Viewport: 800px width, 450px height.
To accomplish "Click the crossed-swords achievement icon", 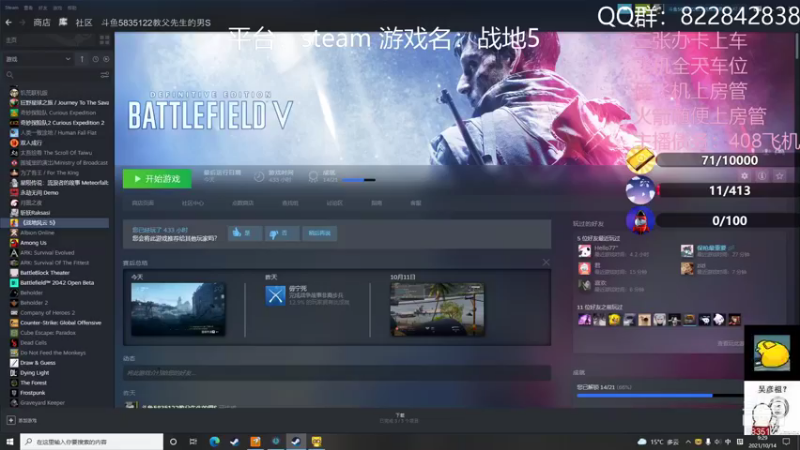I will coord(276,295).
